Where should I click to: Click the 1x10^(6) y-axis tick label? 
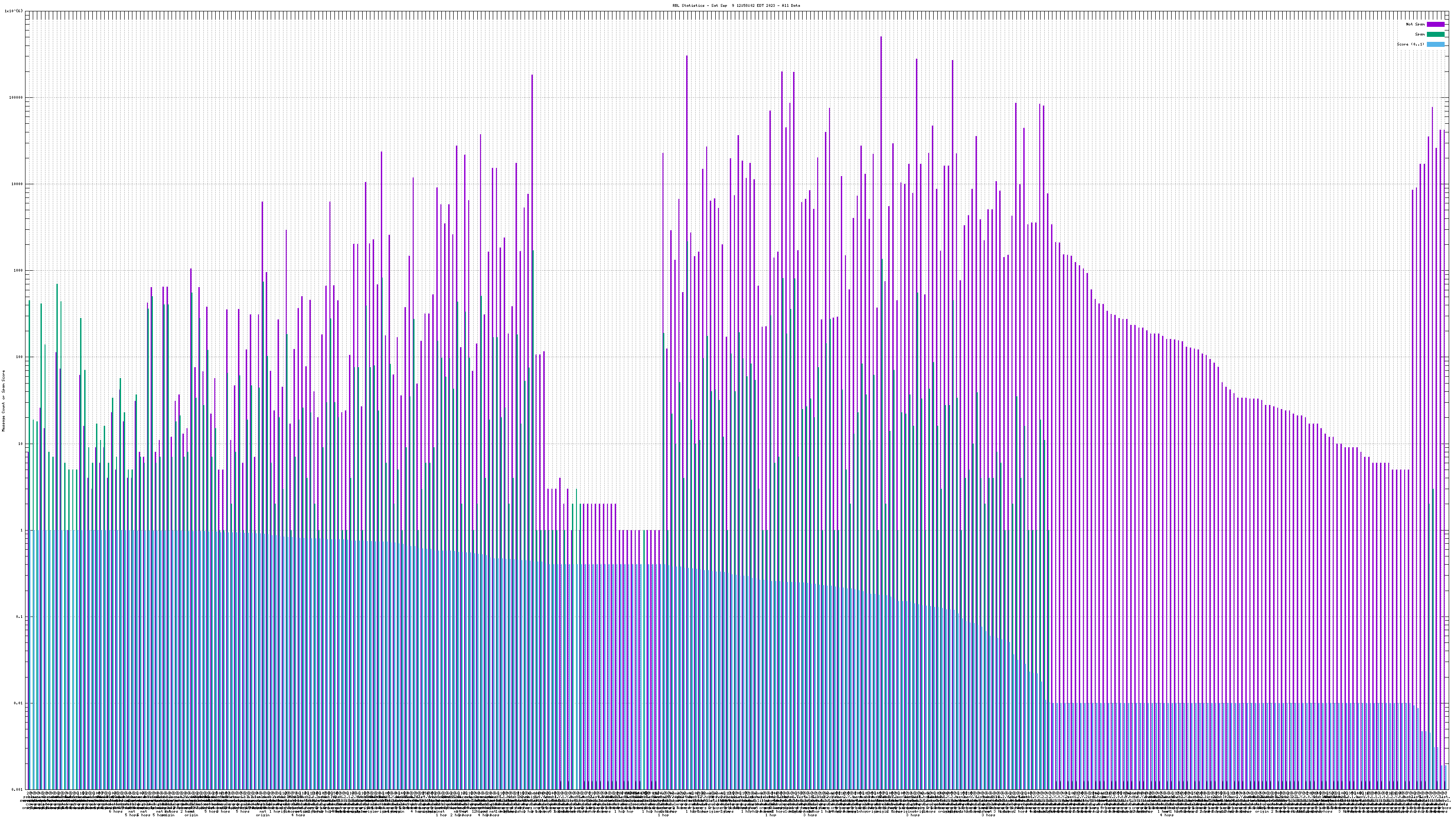click(x=14, y=11)
